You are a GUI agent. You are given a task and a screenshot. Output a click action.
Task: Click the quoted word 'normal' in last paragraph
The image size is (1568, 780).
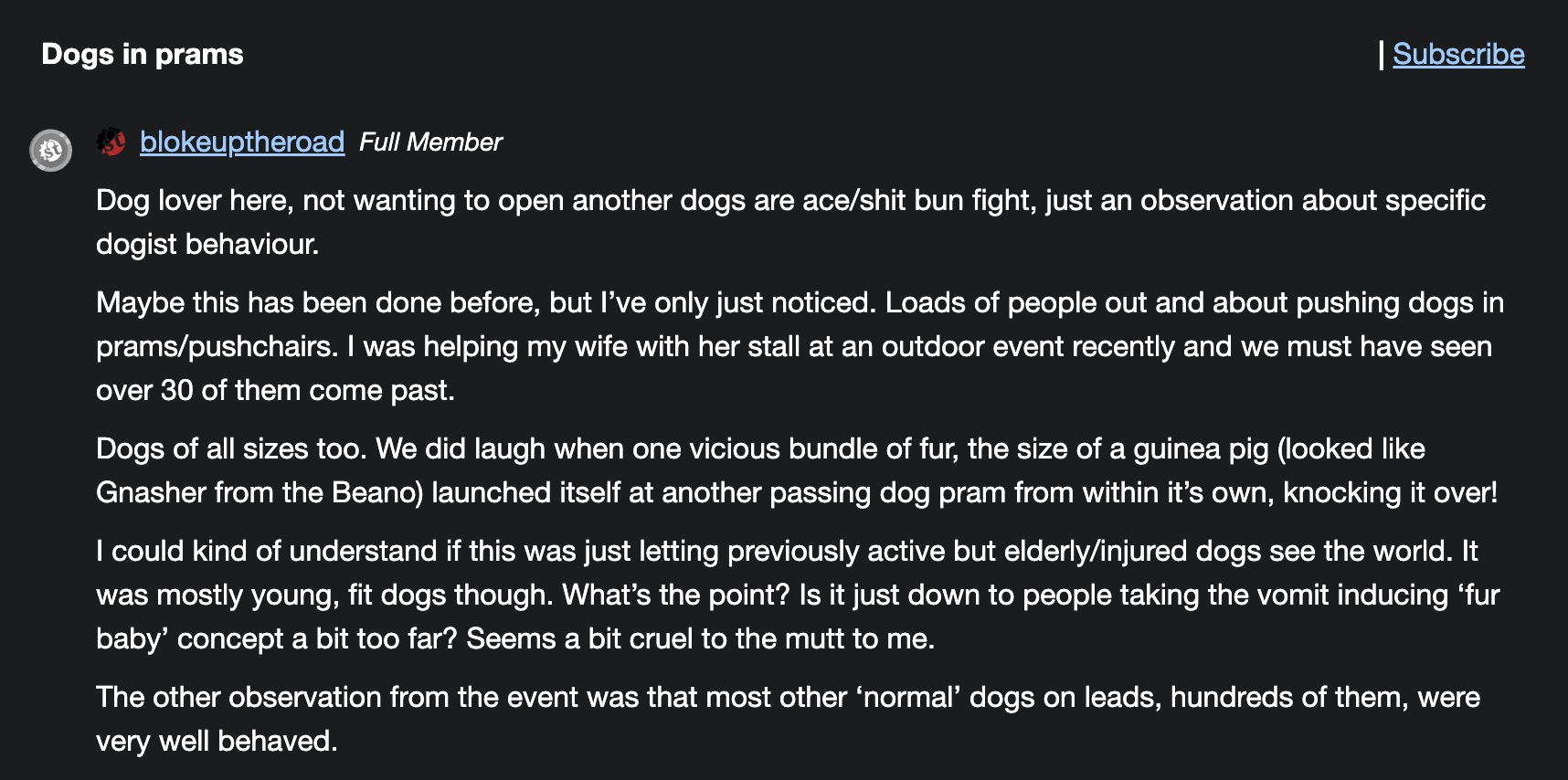click(x=908, y=697)
